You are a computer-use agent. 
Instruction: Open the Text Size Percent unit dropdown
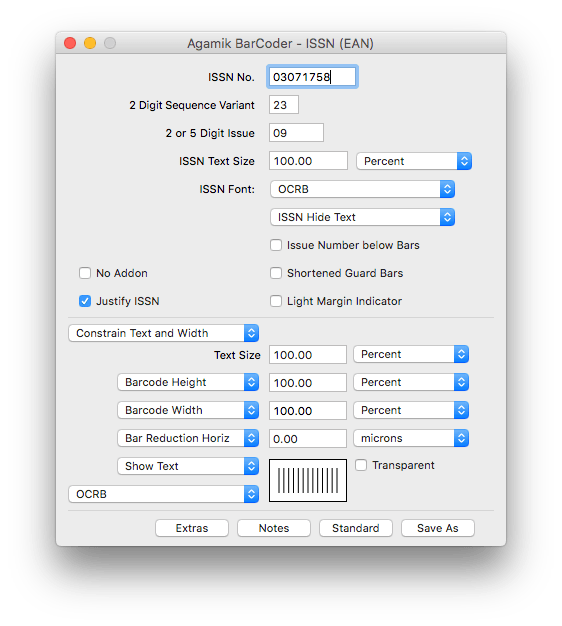tap(411, 355)
